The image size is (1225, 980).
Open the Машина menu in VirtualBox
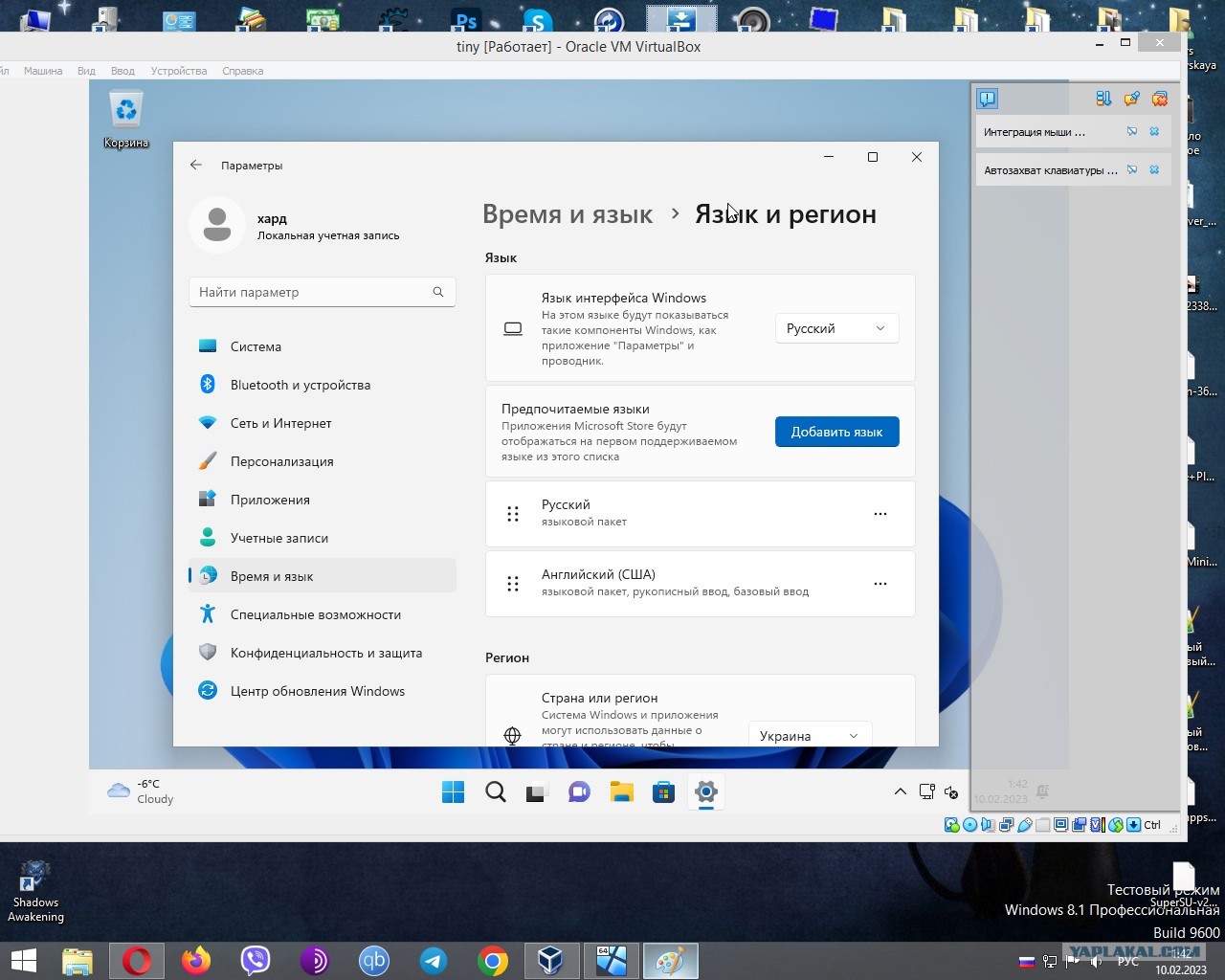coord(43,71)
